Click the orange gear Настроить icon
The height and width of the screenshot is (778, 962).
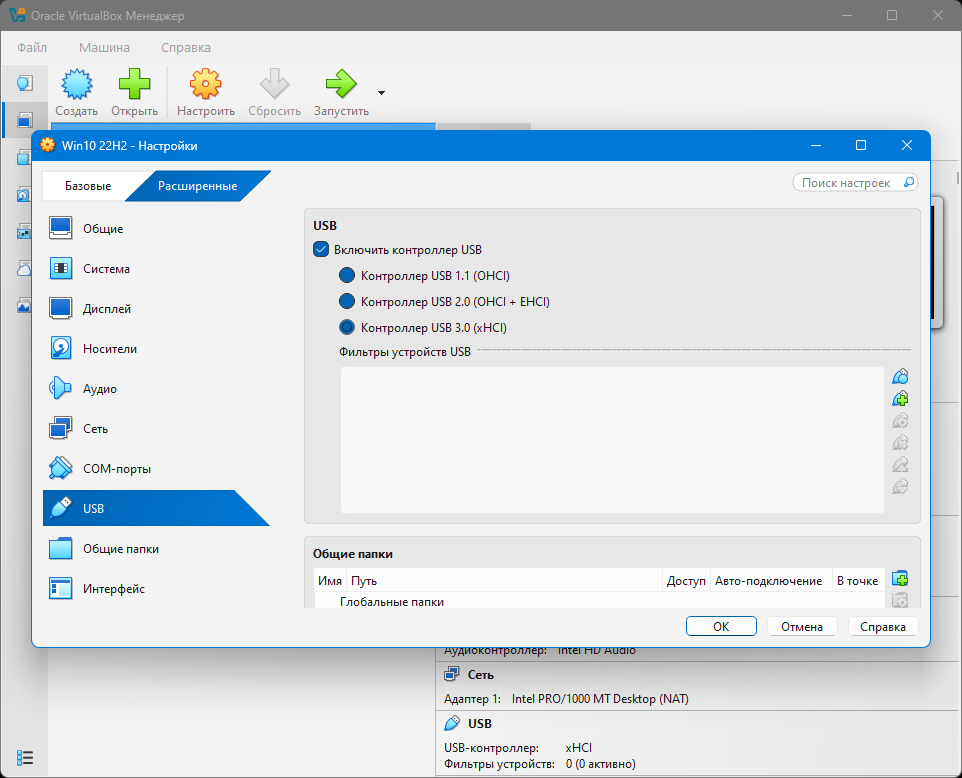coord(206,85)
